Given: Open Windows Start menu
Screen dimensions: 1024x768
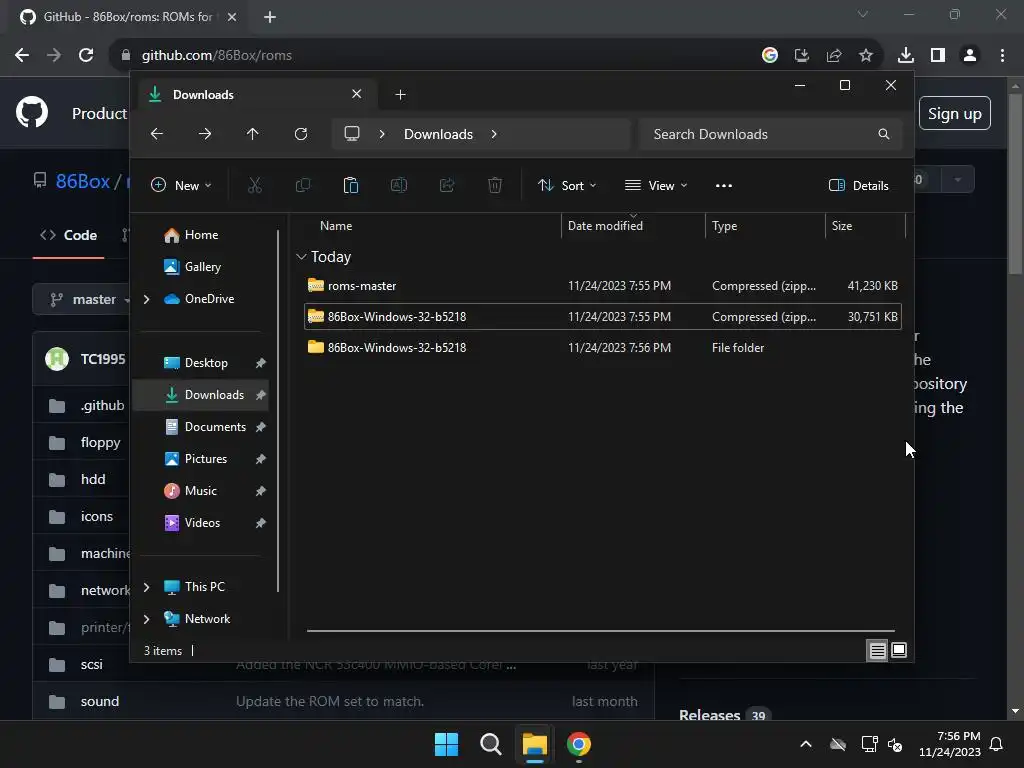Looking at the screenshot, I should (447, 744).
